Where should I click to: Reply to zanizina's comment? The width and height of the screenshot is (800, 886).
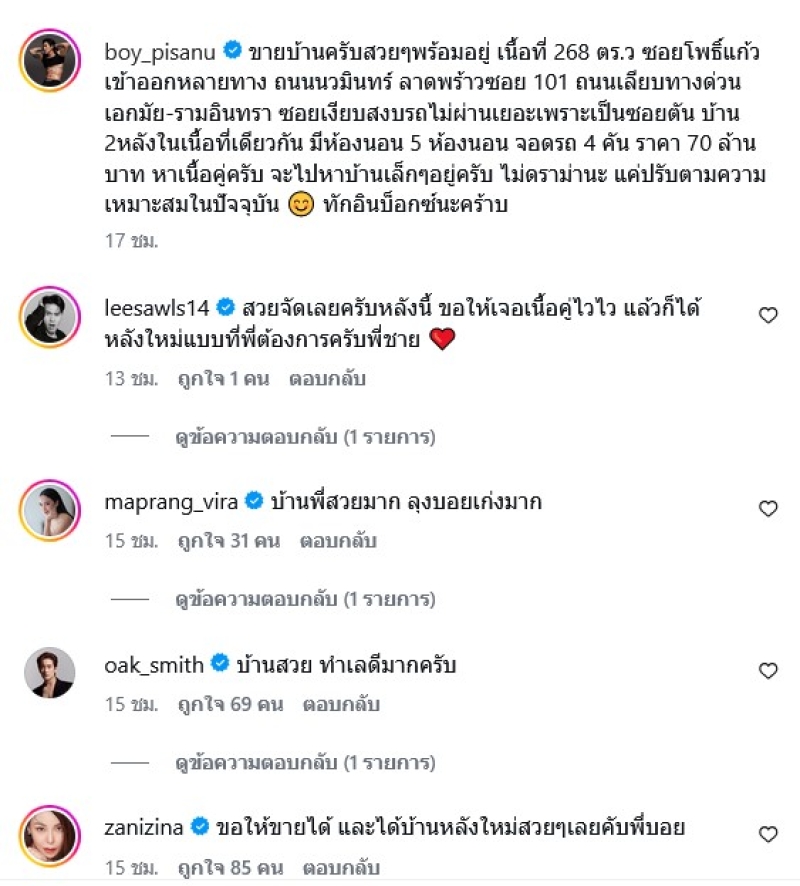coord(337,866)
